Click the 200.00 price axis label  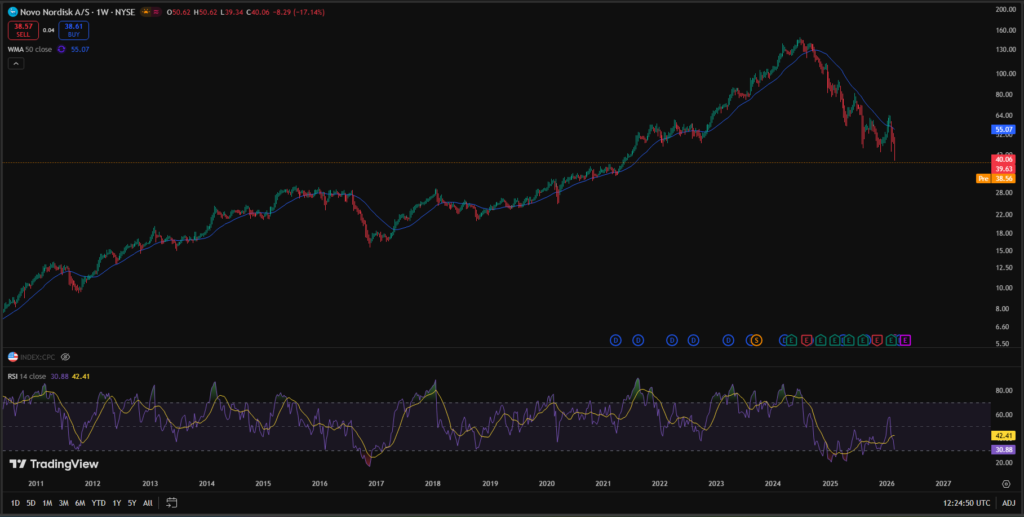pos(1005,10)
